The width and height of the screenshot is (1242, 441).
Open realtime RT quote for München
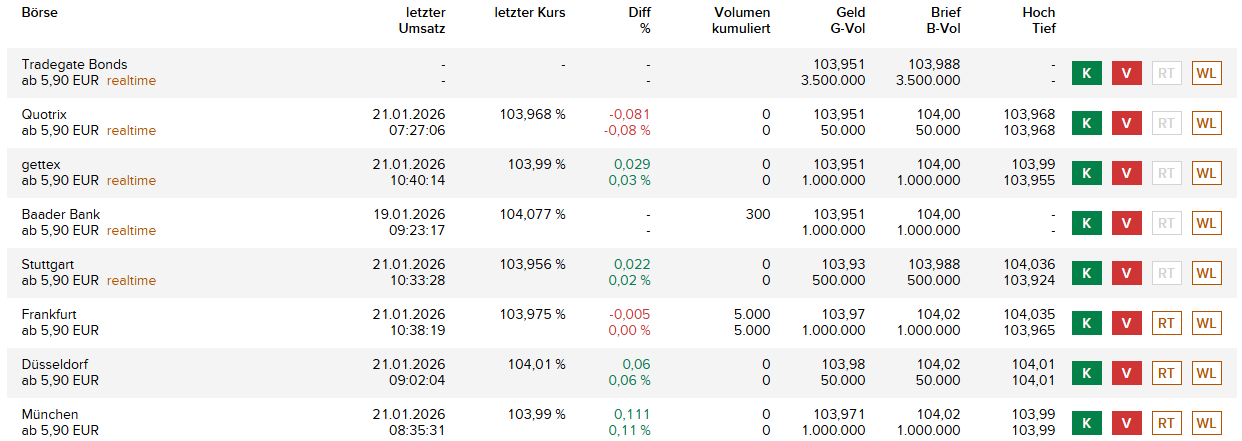1166,423
